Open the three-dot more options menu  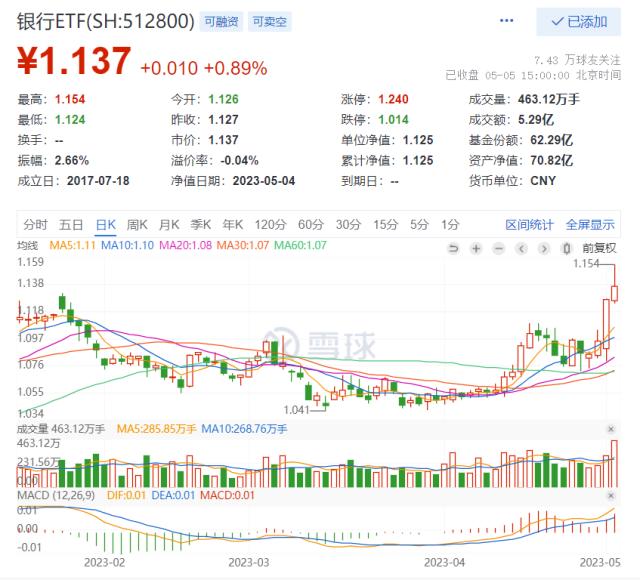pos(507,20)
